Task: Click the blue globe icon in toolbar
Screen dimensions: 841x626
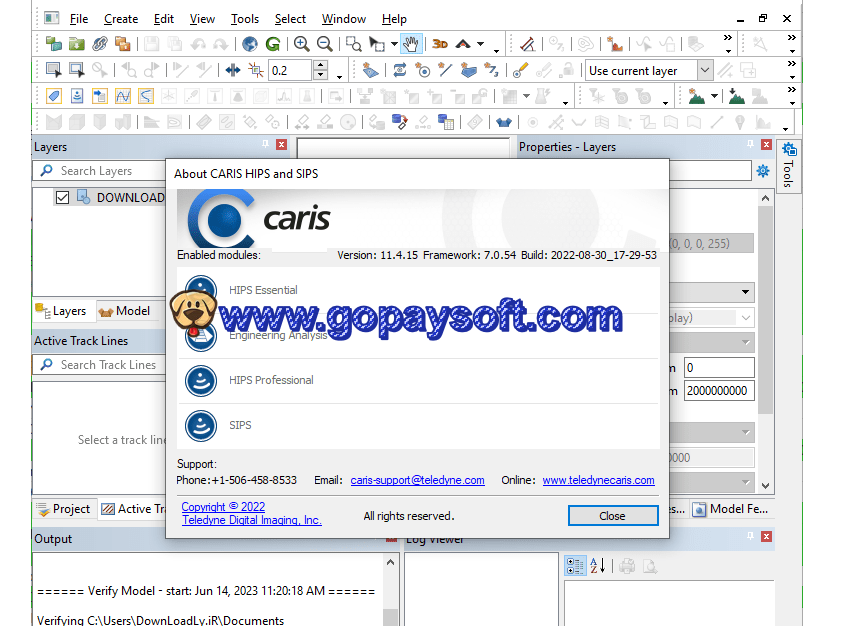Action: click(249, 44)
